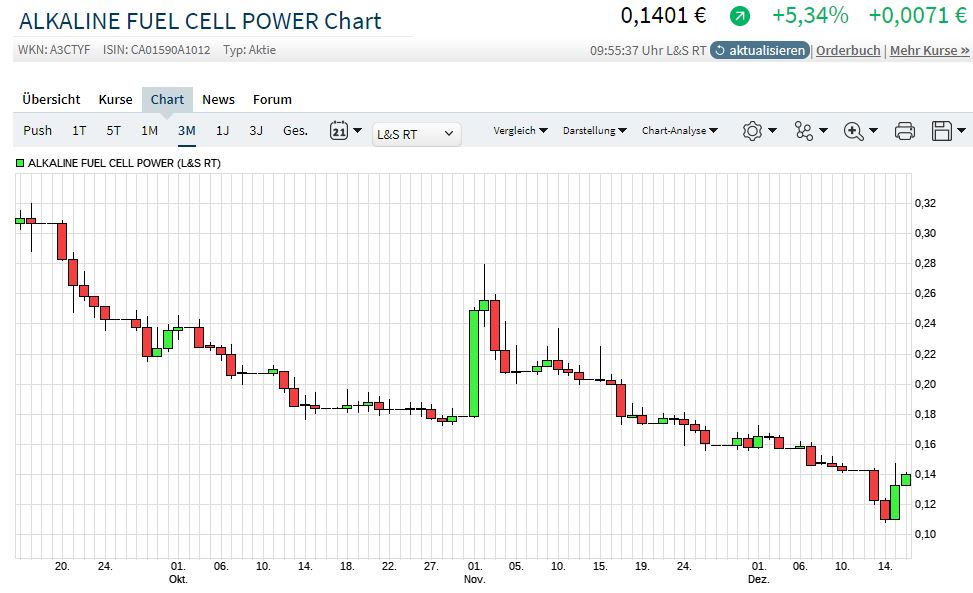This screenshot has height=593, width=973.
Task: Open dropdown arrow next to calendar icon
Action: tap(357, 130)
